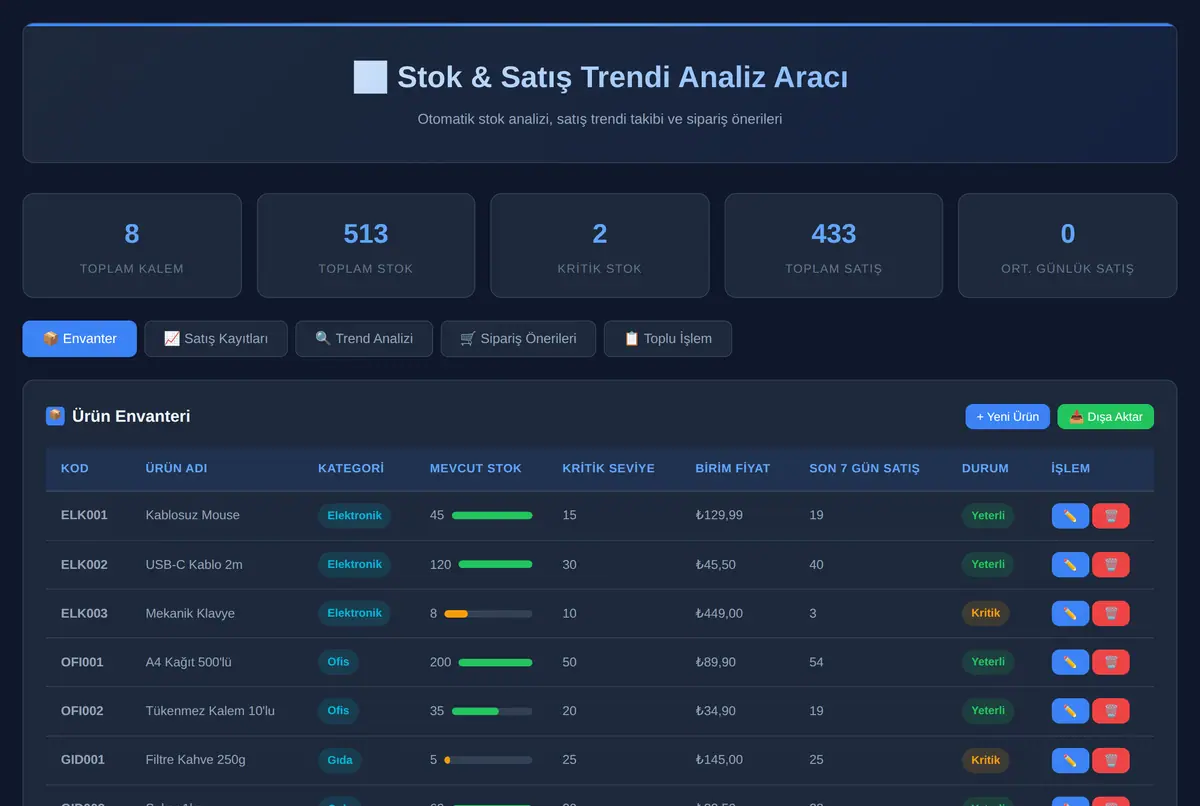The width and height of the screenshot is (1200, 806).
Task: Click the Yeterli badge on Kablosuz Mouse
Action: [988, 516]
